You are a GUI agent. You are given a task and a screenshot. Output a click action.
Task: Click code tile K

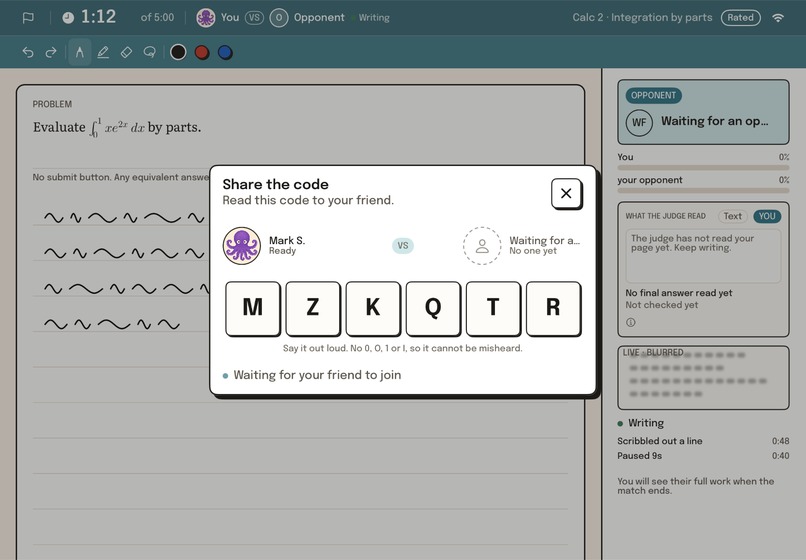[373, 308]
